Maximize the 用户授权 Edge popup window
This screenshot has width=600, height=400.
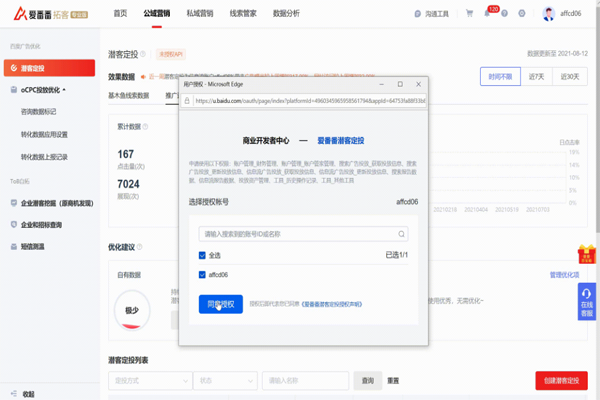[x=400, y=84]
